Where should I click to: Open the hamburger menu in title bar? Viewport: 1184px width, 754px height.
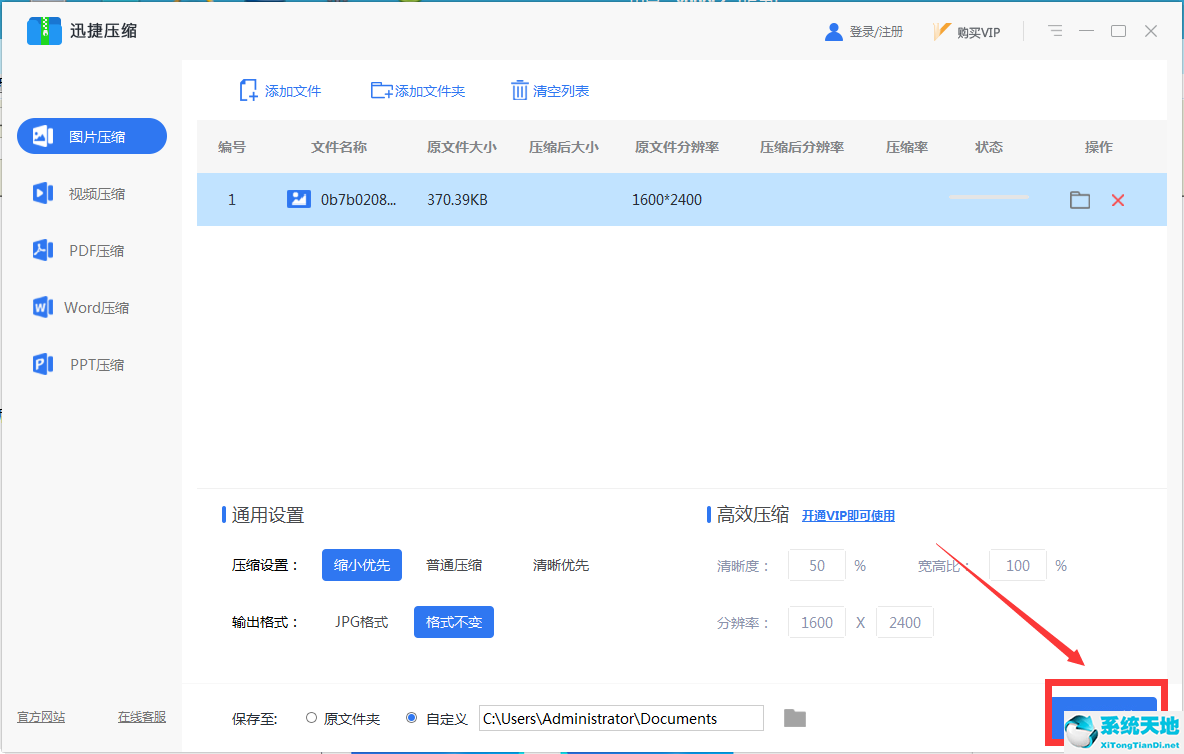(1055, 31)
